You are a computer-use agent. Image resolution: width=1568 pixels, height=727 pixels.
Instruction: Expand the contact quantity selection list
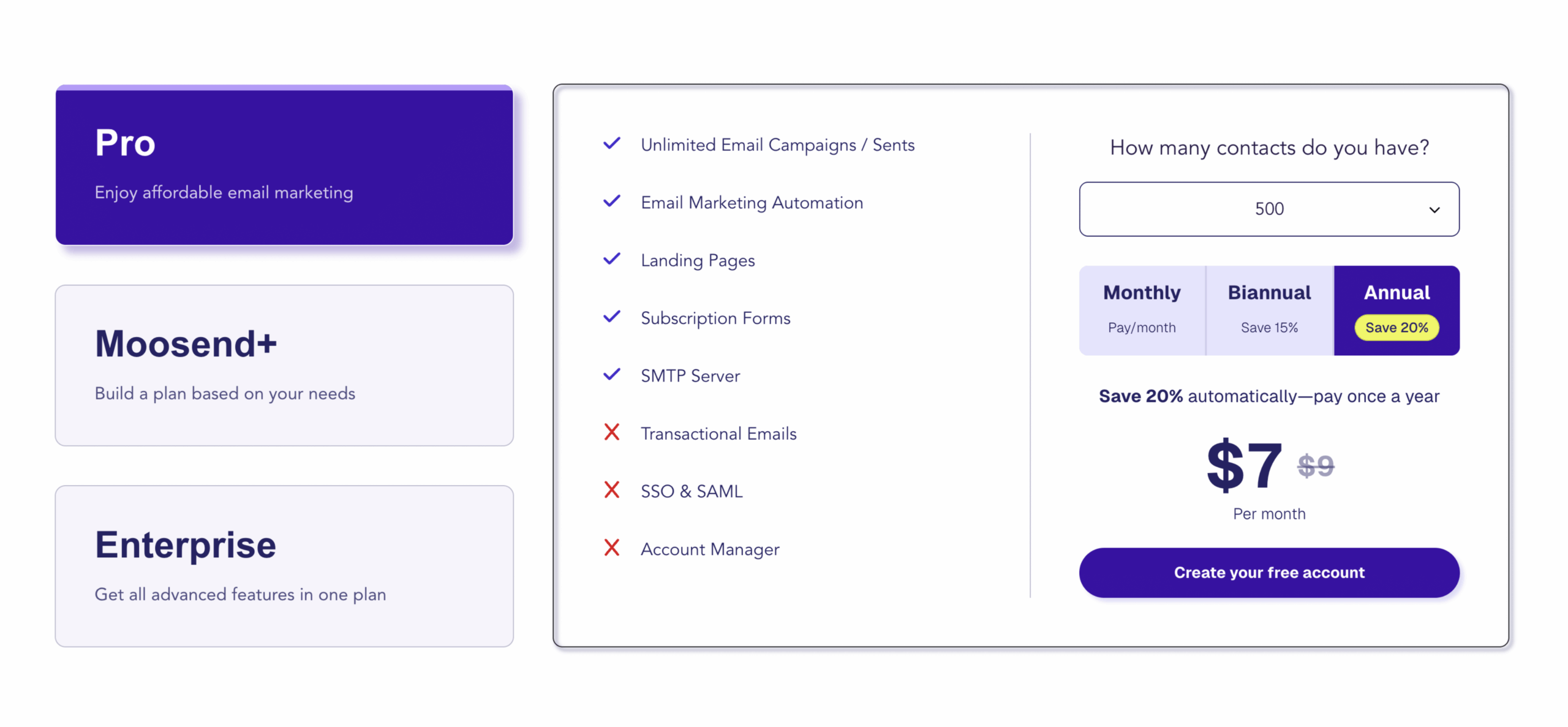click(x=1268, y=209)
